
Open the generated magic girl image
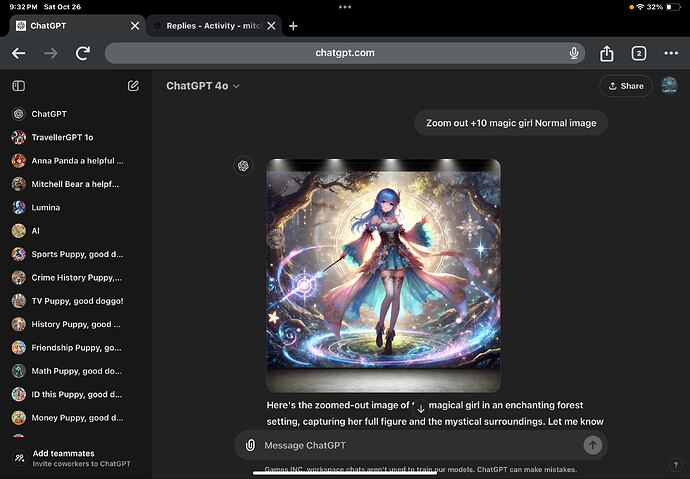tap(383, 275)
